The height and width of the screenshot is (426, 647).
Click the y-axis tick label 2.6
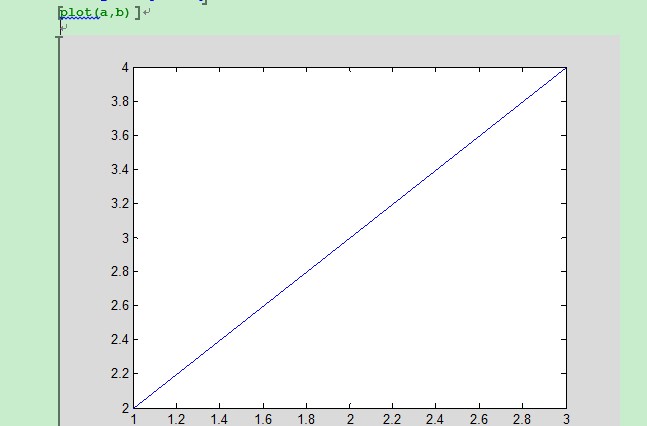(x=120, y=305)
